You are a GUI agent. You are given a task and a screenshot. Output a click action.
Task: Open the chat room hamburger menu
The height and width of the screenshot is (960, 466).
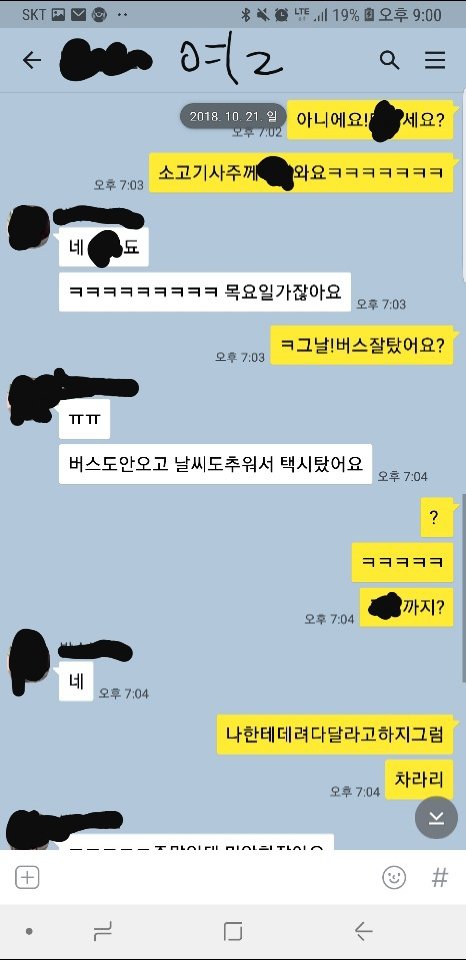pyautogui.click(x=435, y=60)
